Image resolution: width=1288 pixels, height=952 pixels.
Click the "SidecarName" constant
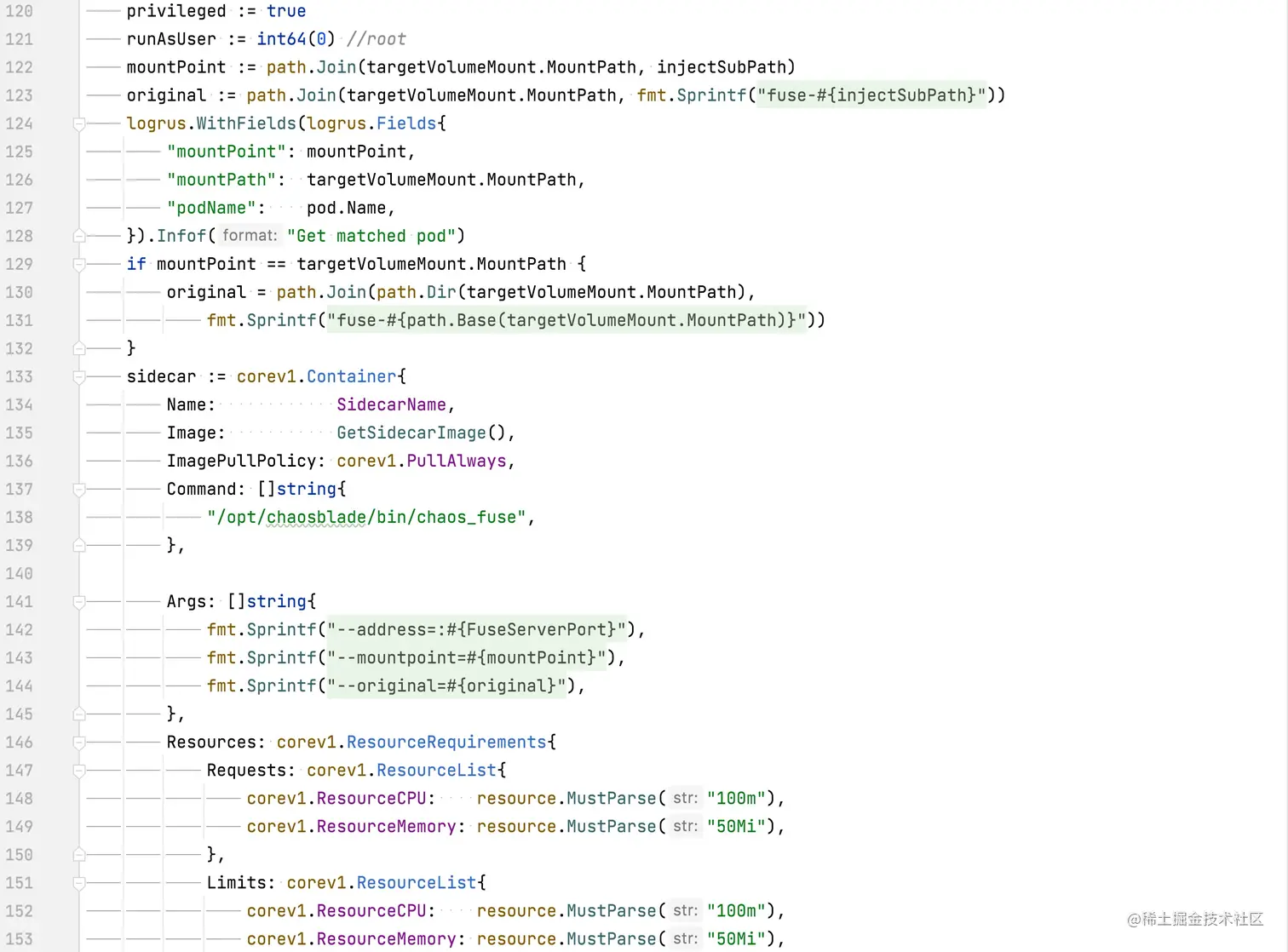[x=391, y=404]
